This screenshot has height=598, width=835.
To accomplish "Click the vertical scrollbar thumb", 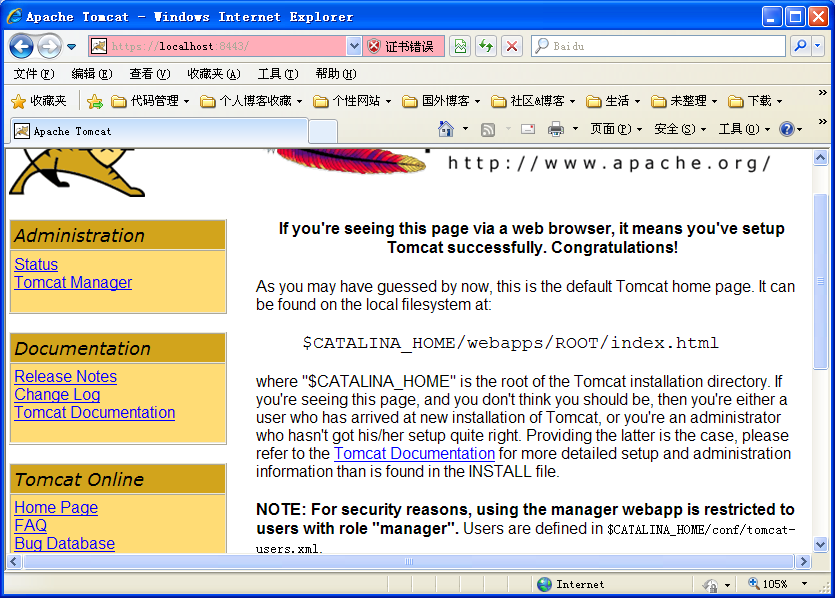I will click(x=820, y=281).
